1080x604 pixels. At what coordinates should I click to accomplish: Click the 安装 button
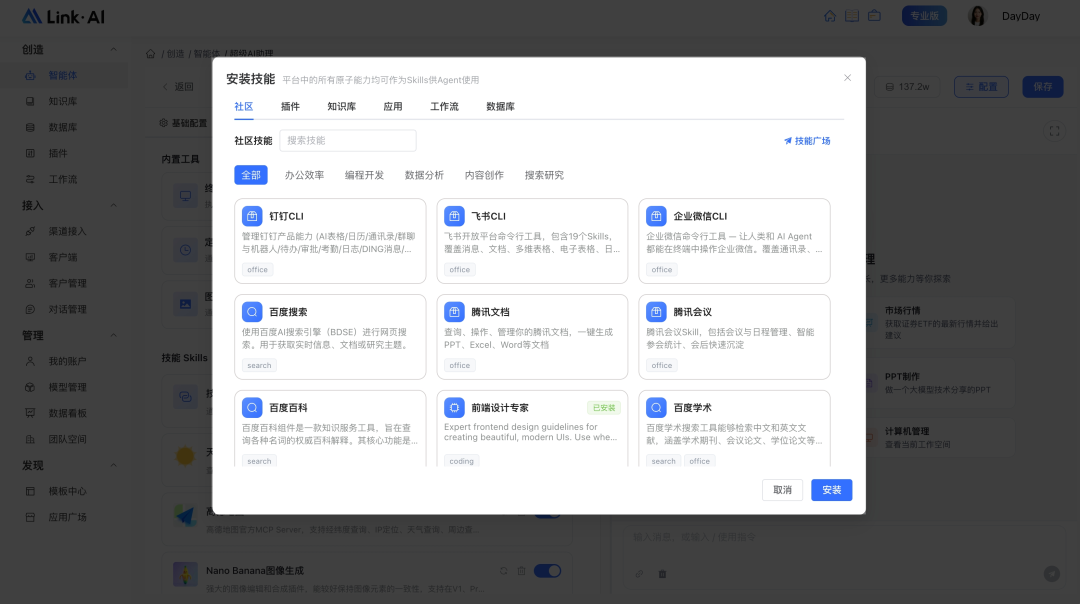coord(831,490)
